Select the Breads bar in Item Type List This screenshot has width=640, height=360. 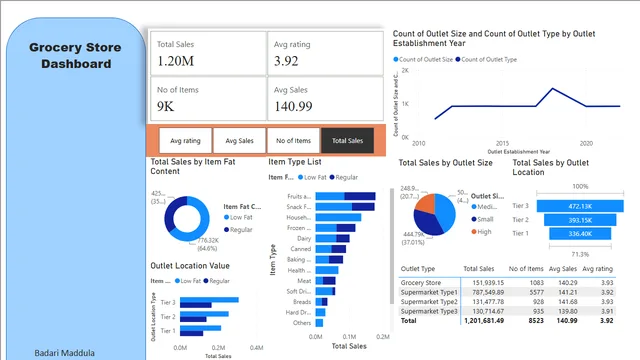[321, 302]
